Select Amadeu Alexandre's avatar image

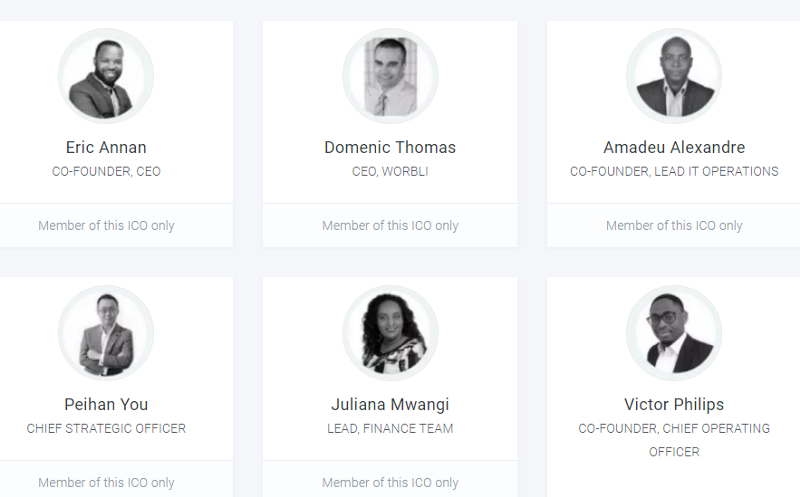pyautogui.click(x=674, y=76)
